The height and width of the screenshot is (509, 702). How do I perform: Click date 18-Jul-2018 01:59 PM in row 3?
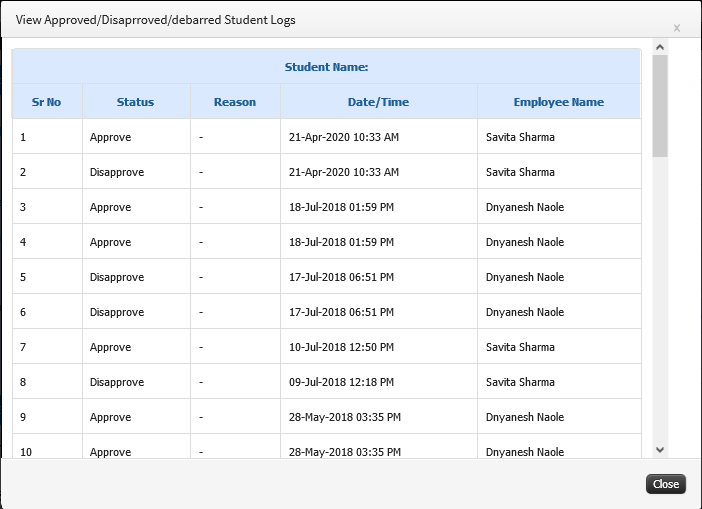click(x=341, y=207)
